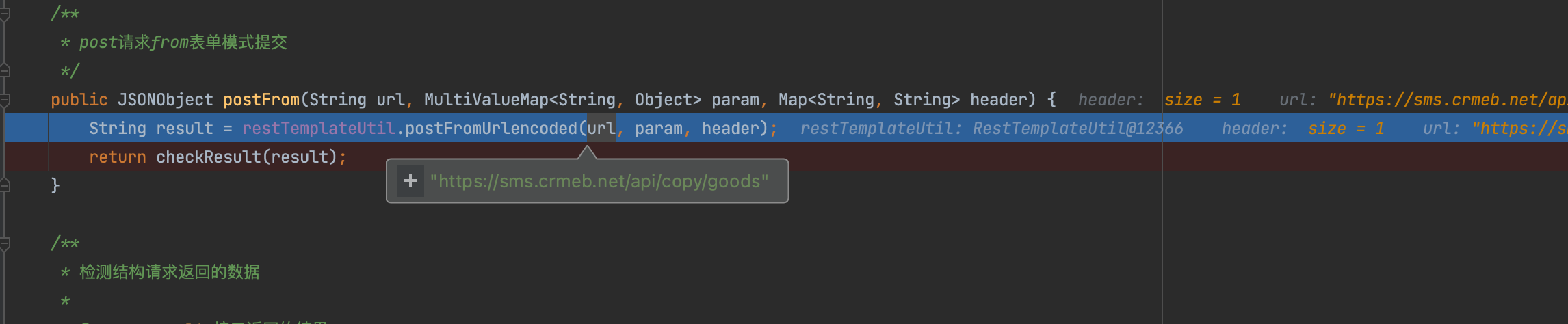
Task: Click restTemplateUtil field reference
Action: pos(318,129)
